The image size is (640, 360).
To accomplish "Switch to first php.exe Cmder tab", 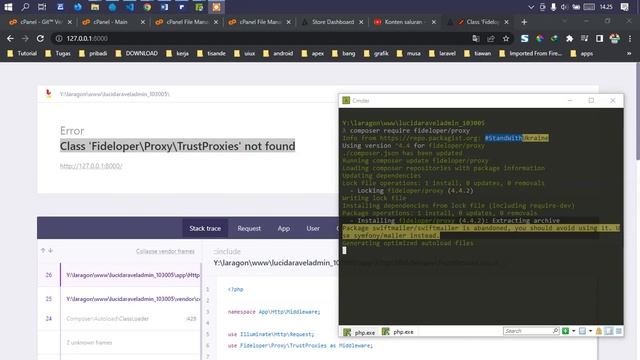I will pyautogui.click(x=359, y=332).
